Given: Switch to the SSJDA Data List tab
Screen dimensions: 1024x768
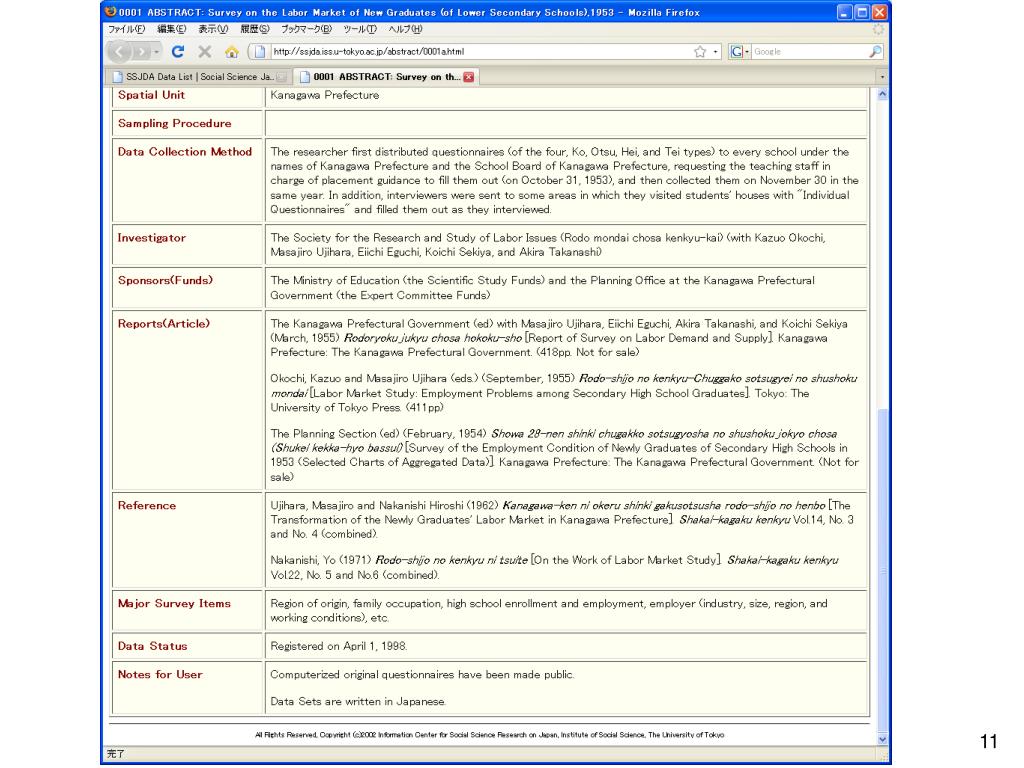Looking at the screenshot, I should pos(199,76).
